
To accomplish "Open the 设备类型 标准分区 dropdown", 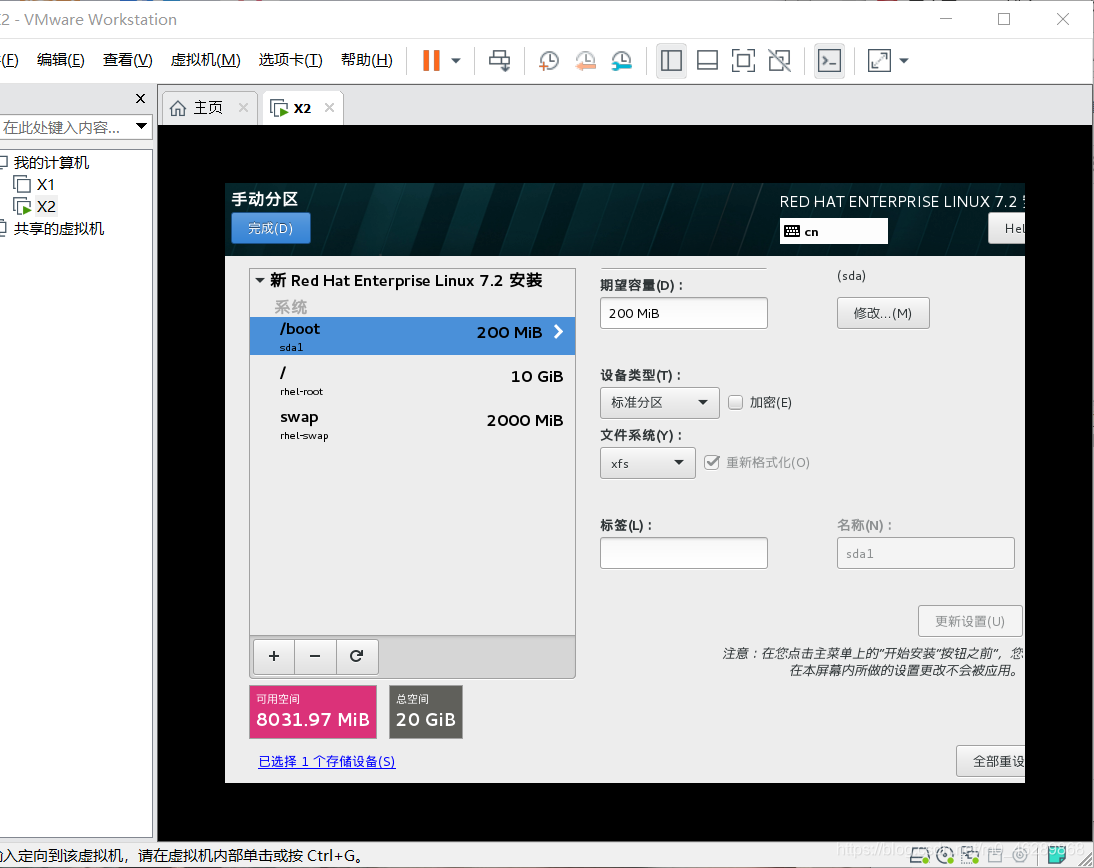I will (659, 403).
